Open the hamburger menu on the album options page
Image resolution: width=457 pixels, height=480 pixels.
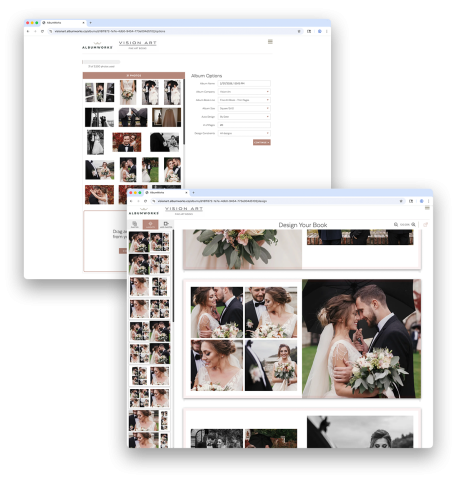point(270,42)
